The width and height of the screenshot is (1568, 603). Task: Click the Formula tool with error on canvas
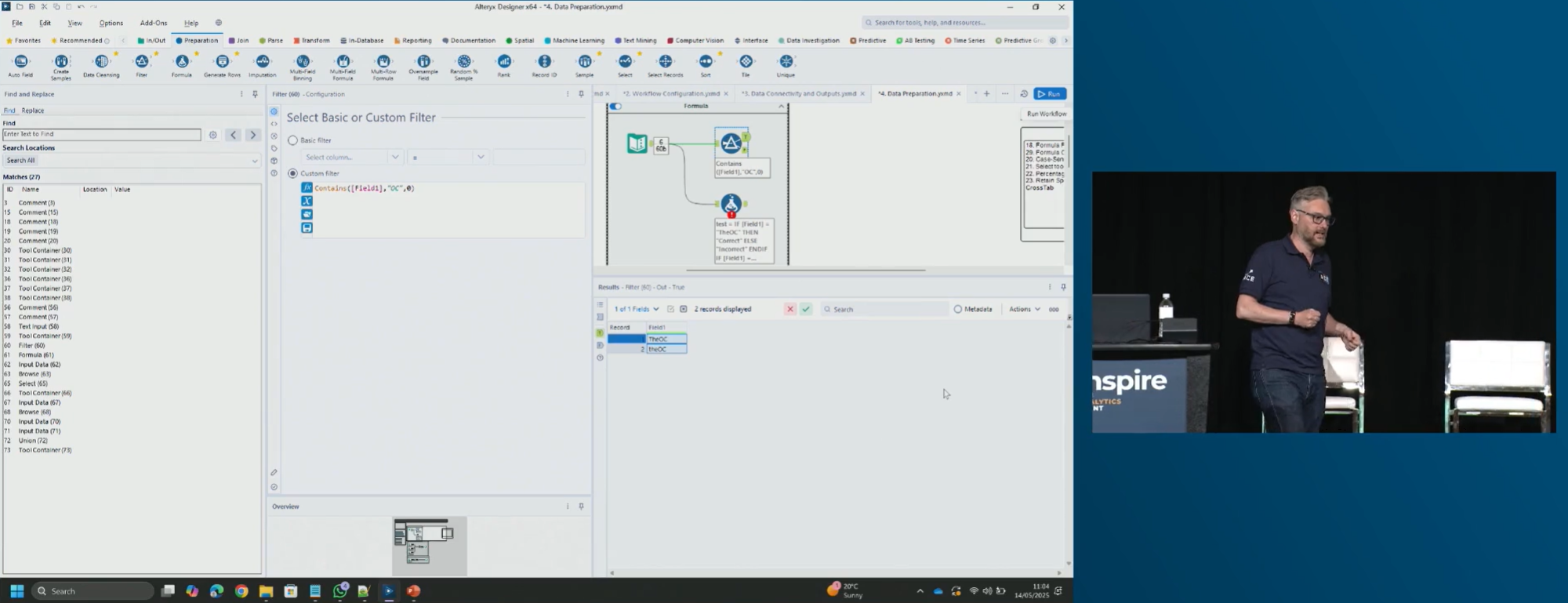click(x=731, y=205)
